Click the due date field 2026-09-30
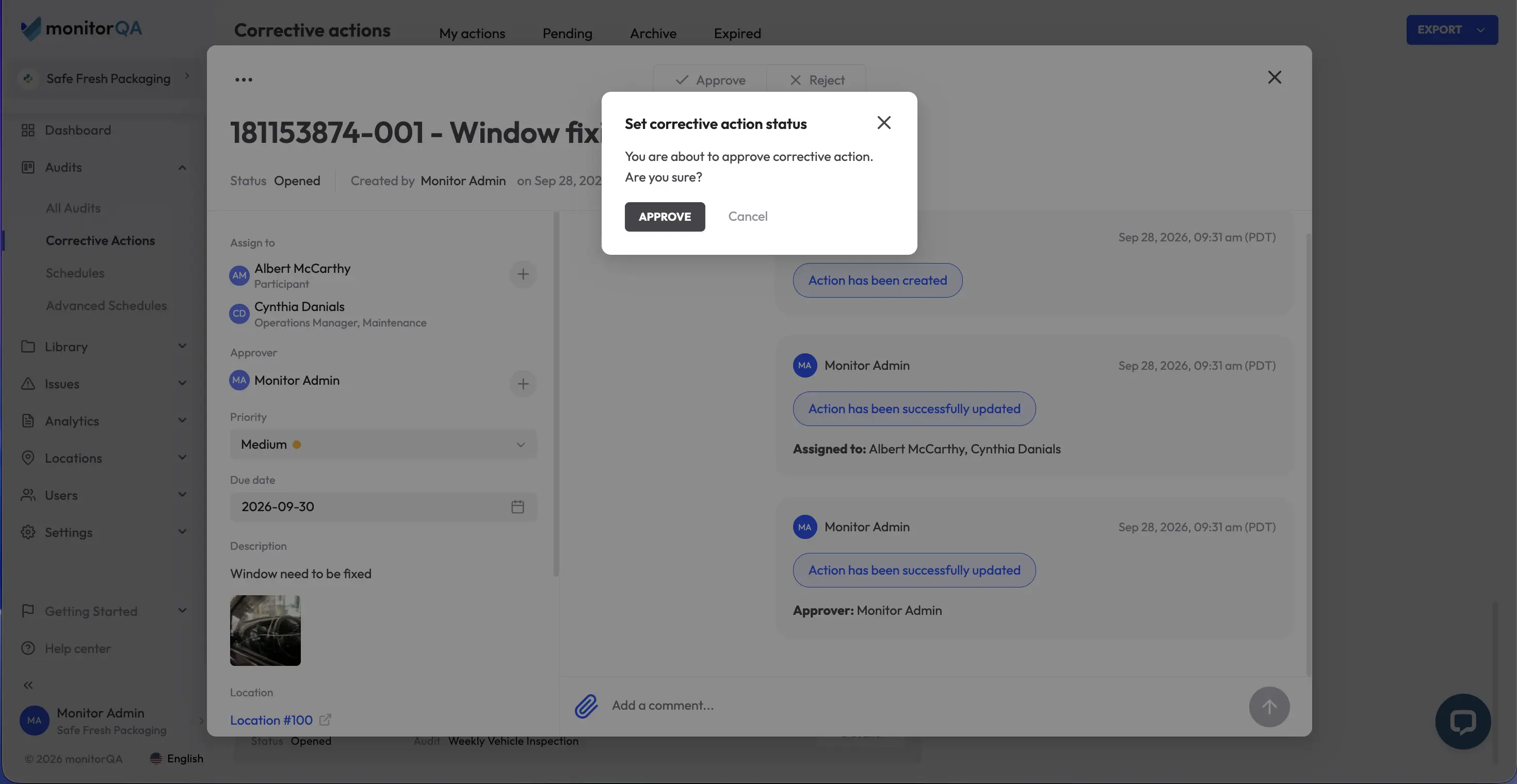Screen dimensions: 1517x784 tap(383, 506)
